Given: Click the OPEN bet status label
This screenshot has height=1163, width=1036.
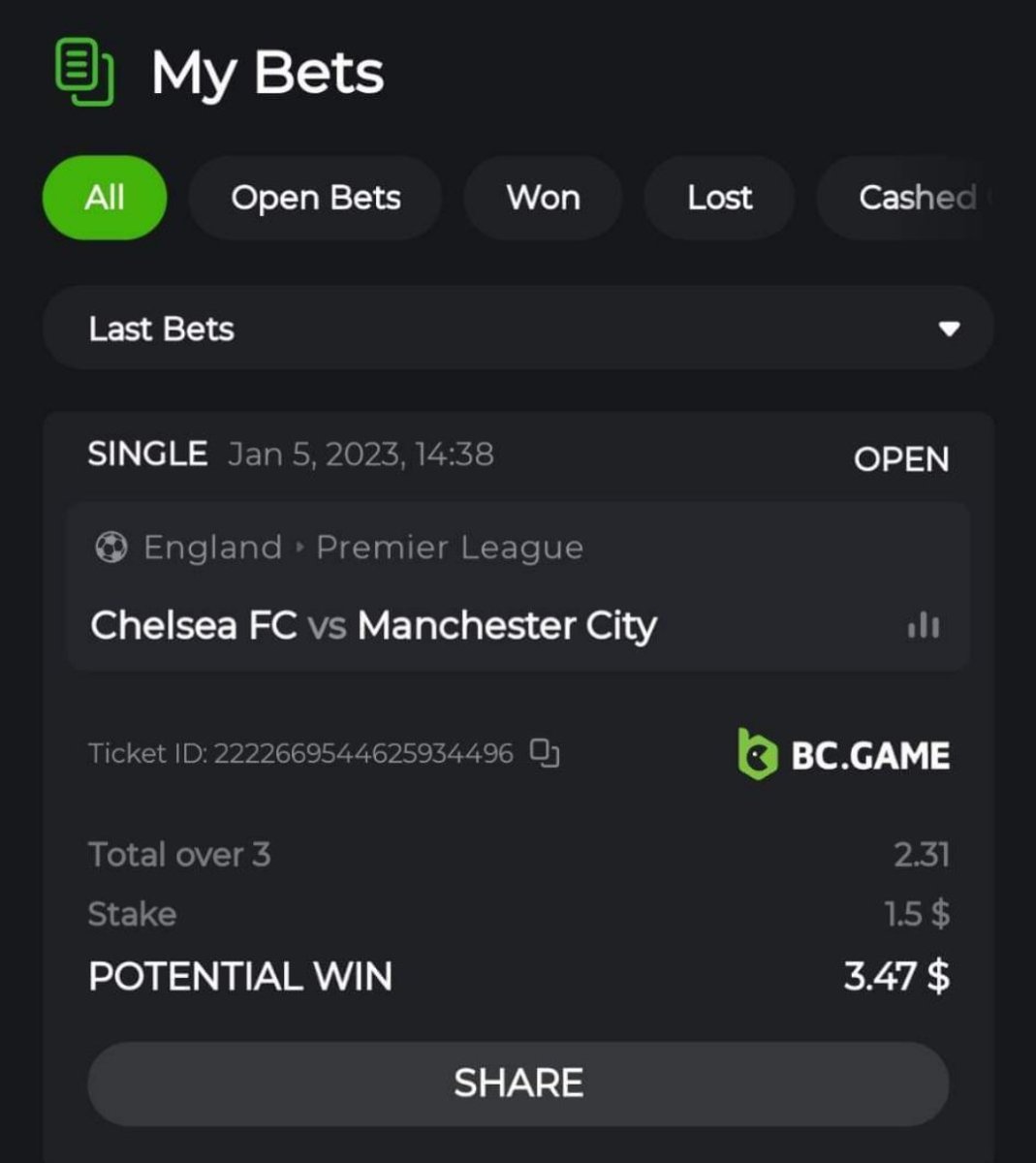Looking at the screenshot, I should 901,459.
